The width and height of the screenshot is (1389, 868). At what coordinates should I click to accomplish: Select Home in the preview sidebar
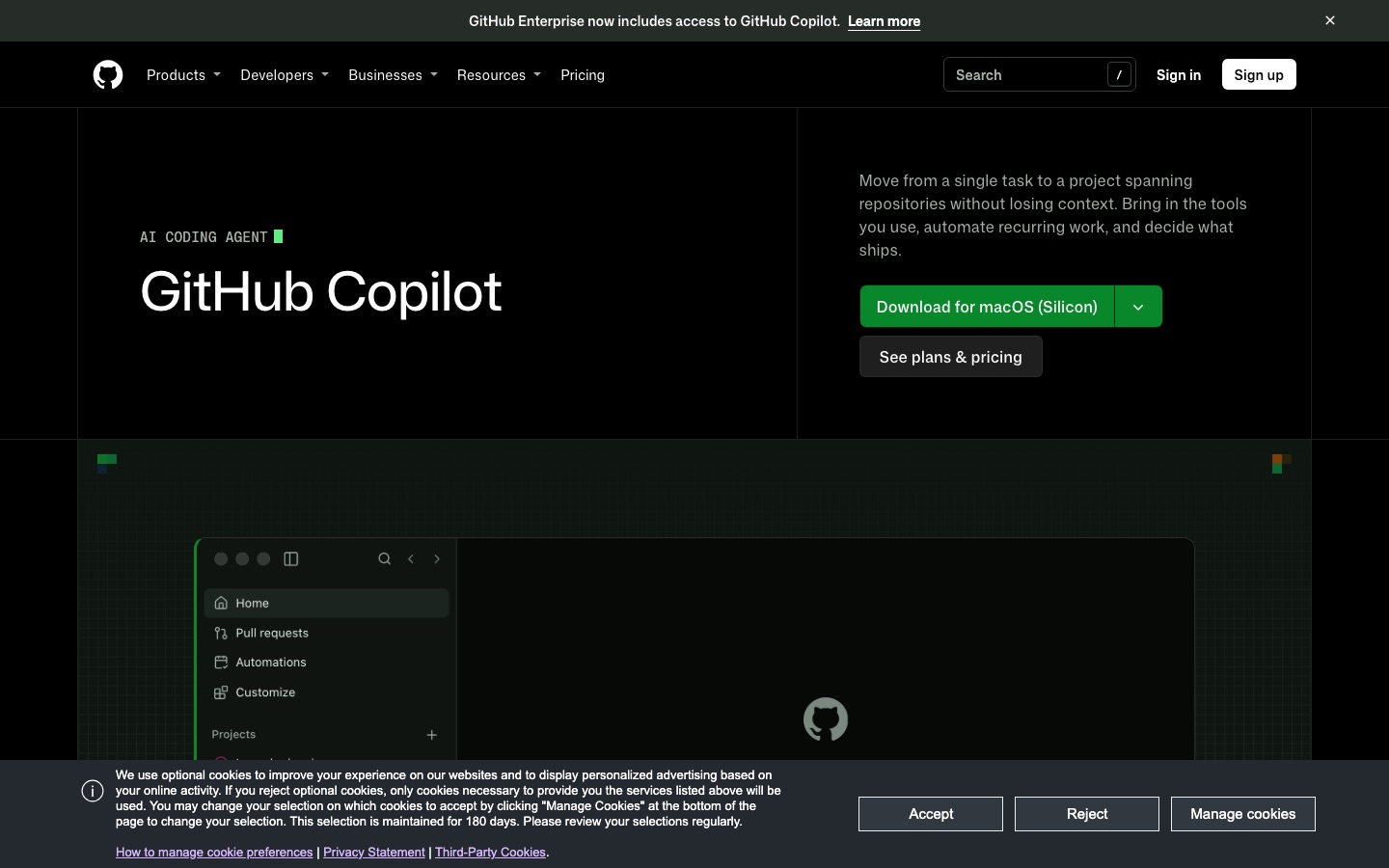327,603
